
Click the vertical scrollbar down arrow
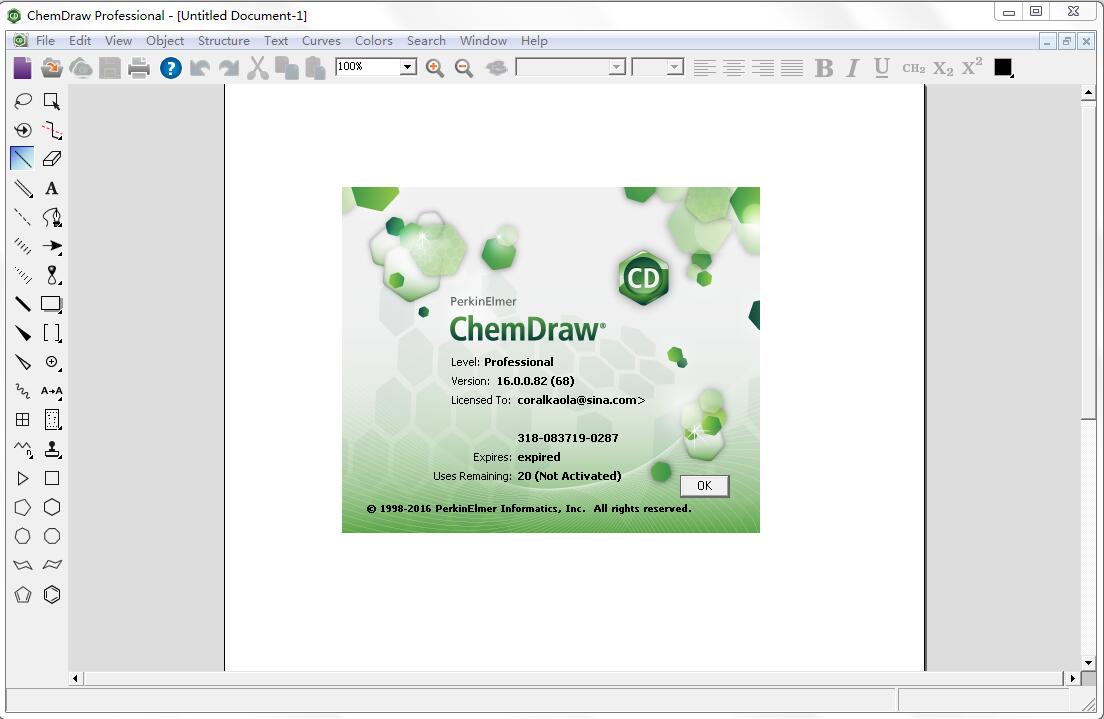point(1088,662)
